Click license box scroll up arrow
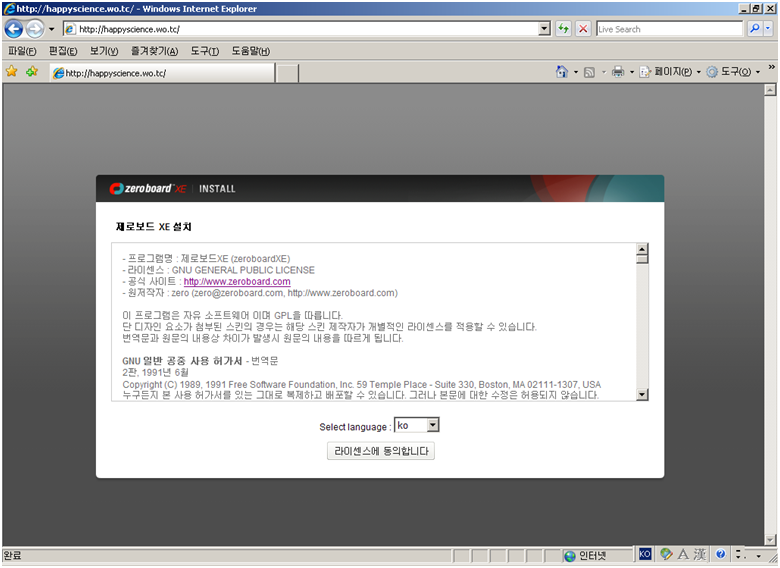 tap(642, 249)
